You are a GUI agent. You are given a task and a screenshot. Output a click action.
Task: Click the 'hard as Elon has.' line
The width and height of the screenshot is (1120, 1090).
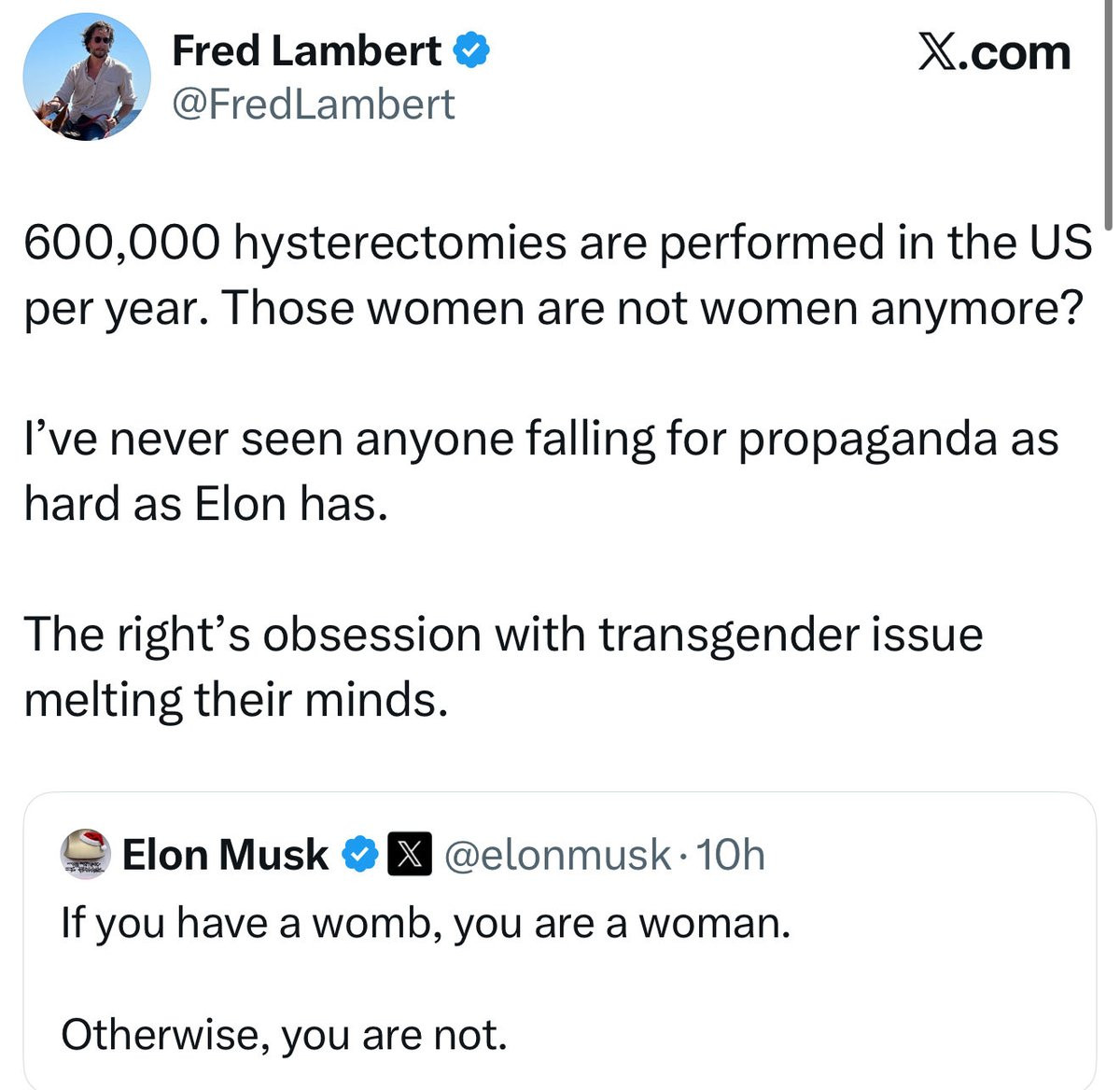(205, 504)
